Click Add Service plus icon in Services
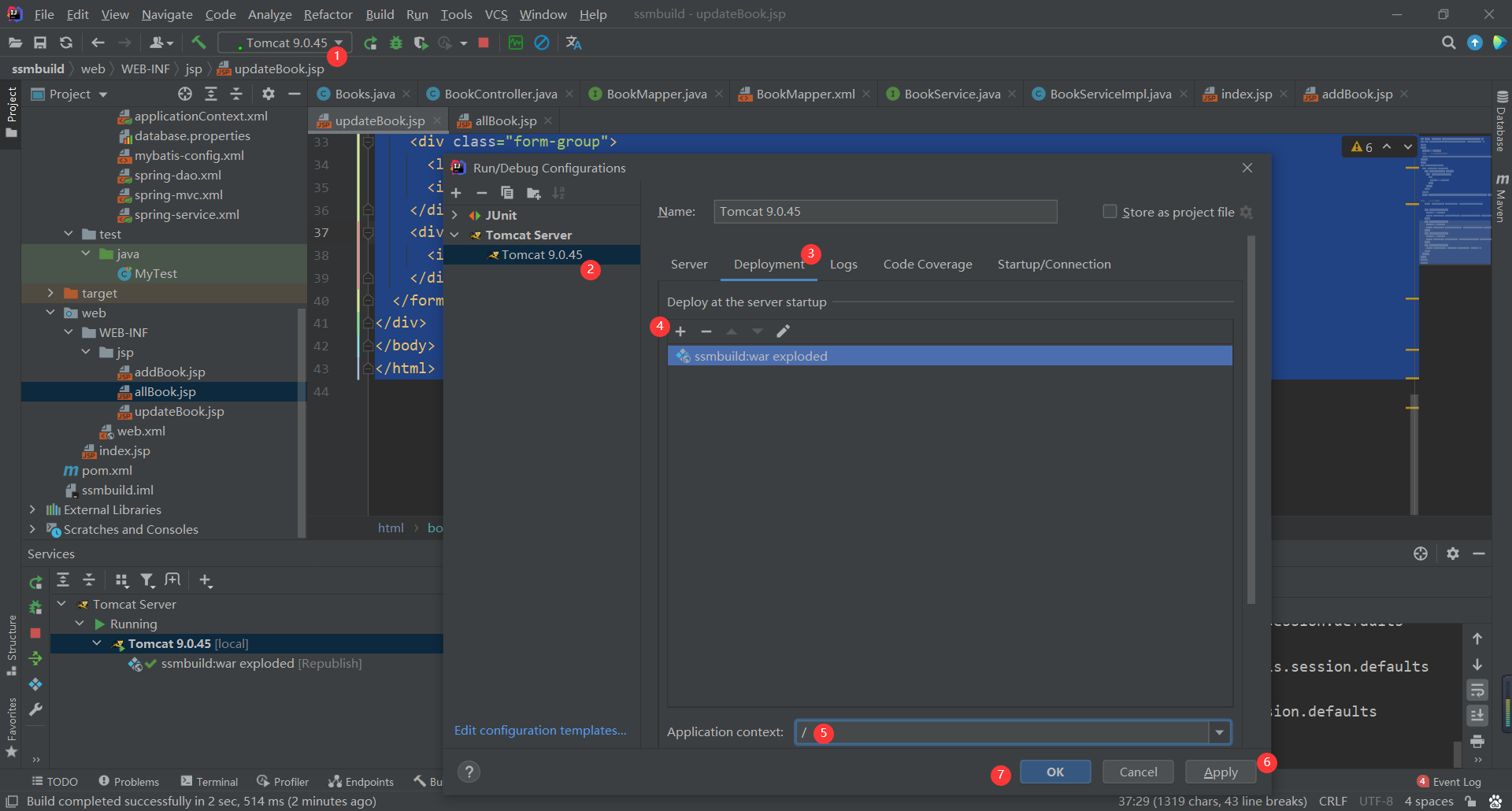Viewport: 1512px width, 811px height. [206, 580]
